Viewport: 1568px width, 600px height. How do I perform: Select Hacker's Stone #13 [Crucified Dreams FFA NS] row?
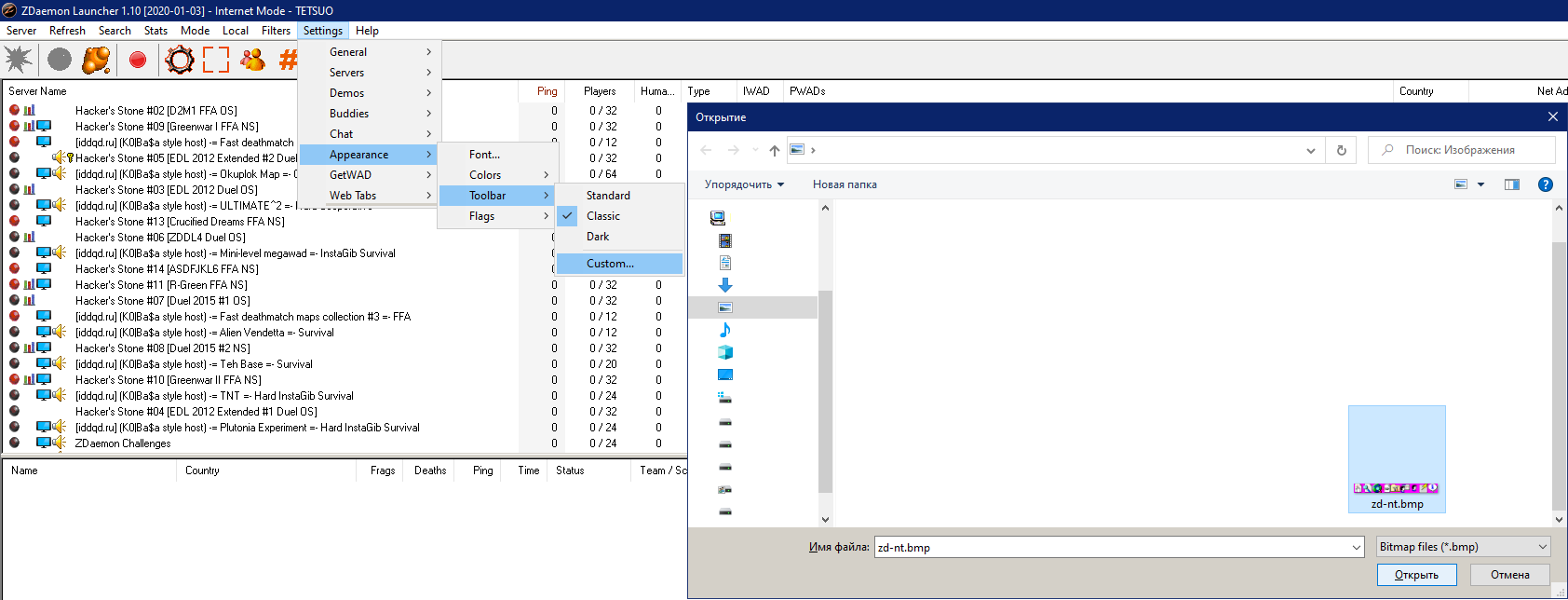(180, 222)
